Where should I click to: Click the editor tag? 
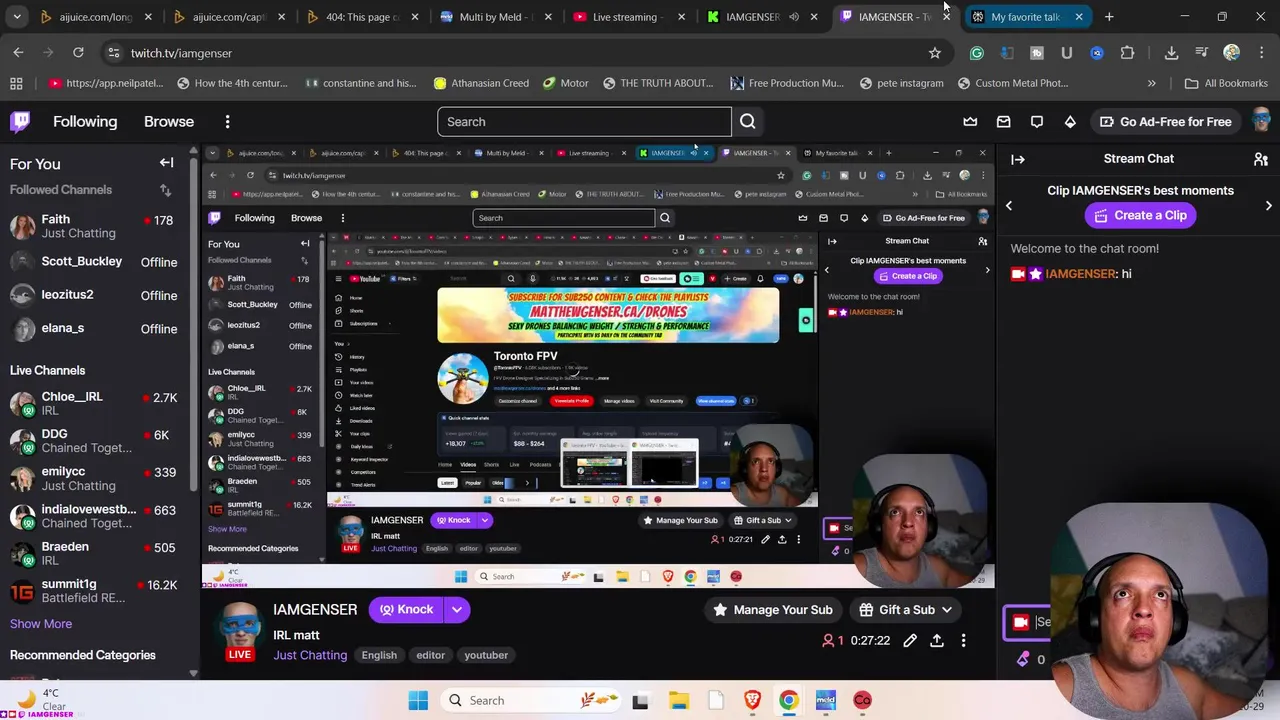point(430,655)
